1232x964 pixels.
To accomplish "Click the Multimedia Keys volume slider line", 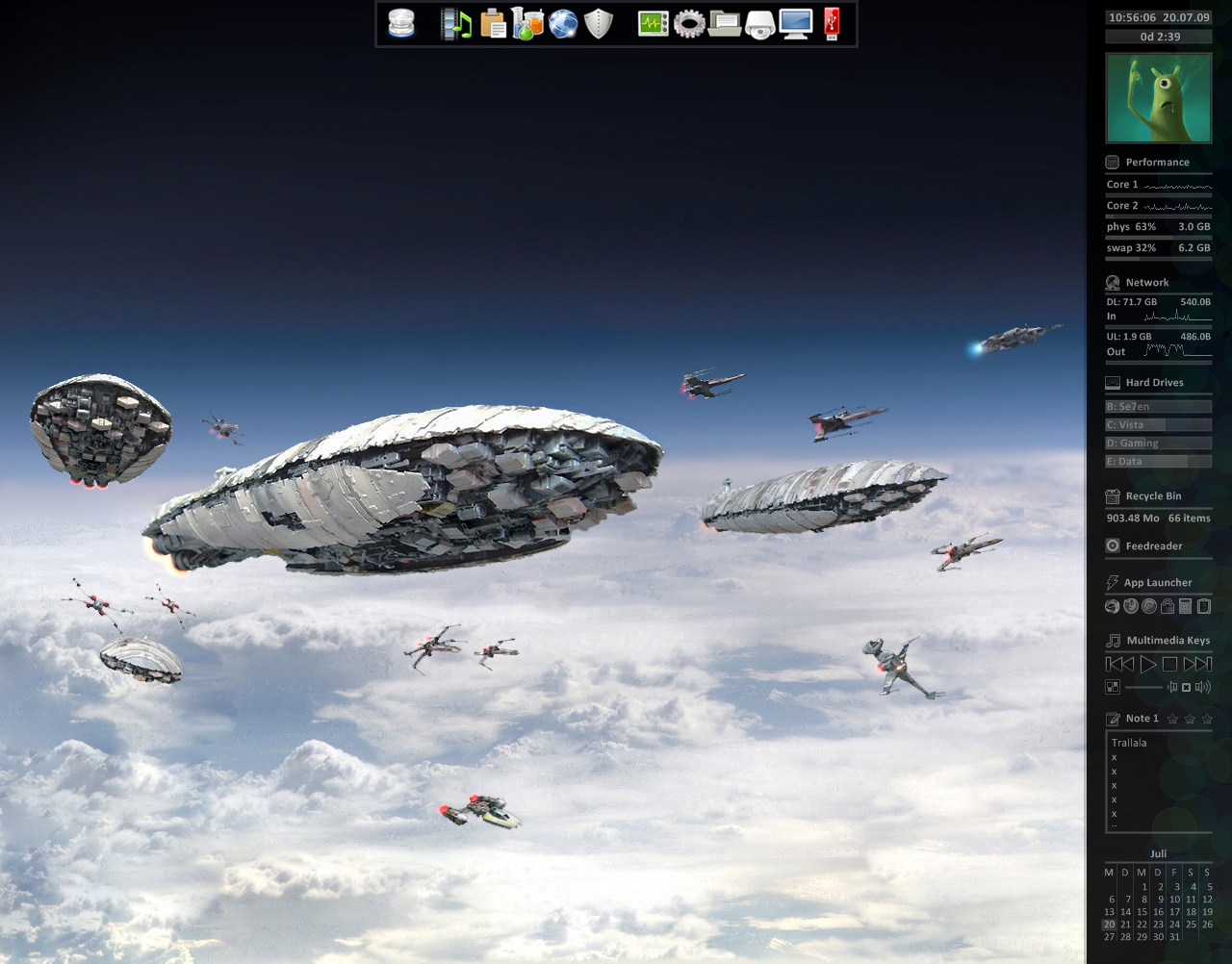I will [1143, 687].
